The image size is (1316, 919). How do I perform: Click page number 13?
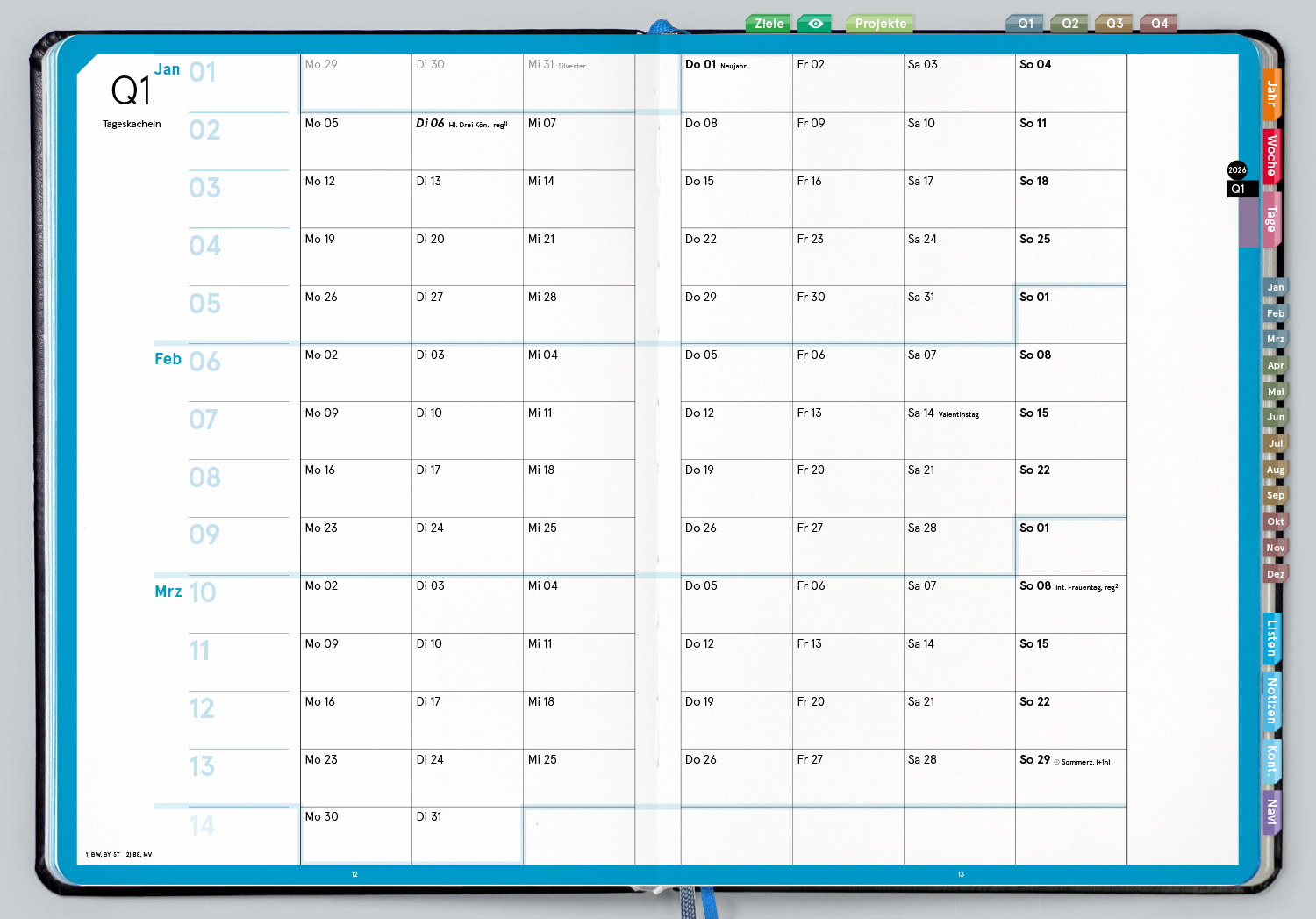pyautogui.click(x=961, y=874)
